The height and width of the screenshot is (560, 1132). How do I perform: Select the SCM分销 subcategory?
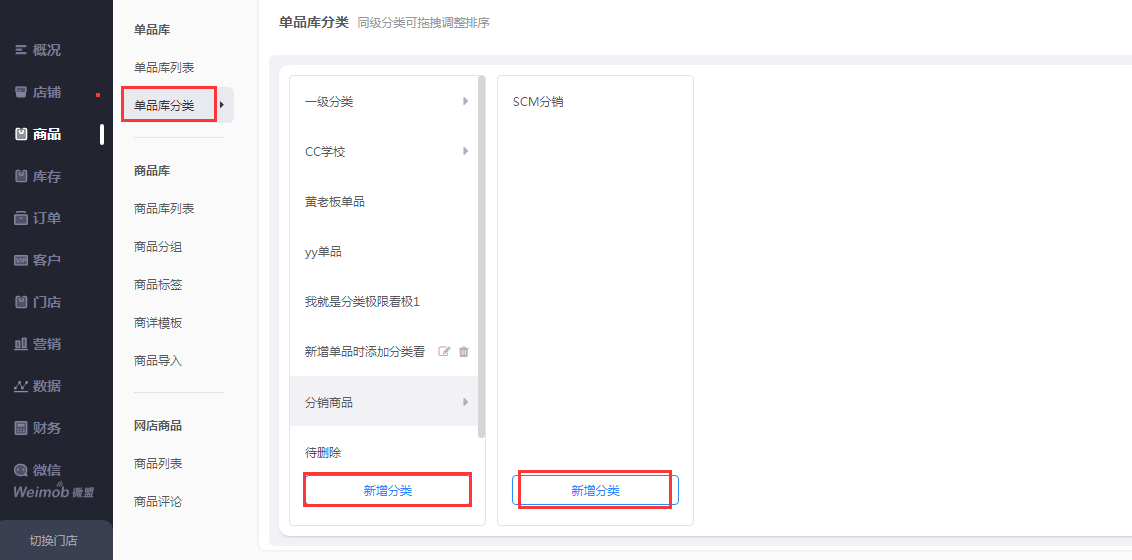538,102
